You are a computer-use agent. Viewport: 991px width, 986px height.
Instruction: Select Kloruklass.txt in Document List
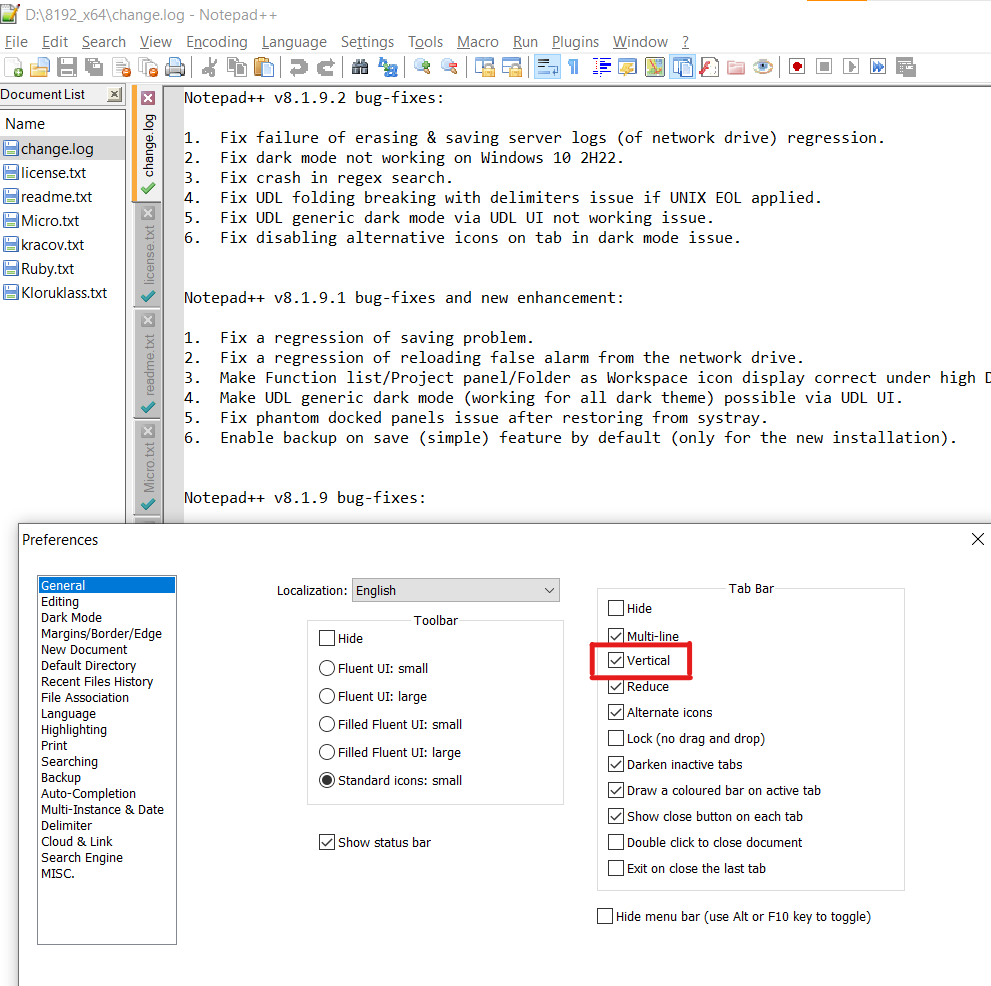(64, 293)
